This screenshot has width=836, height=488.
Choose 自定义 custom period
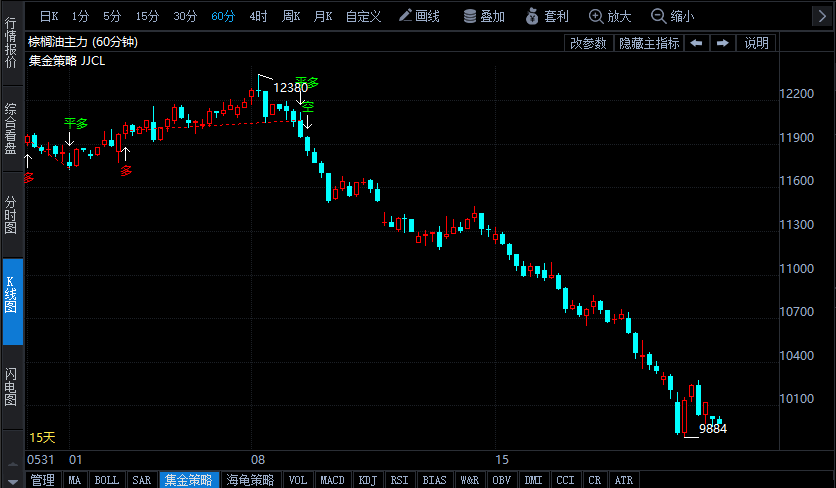(364, 17)
